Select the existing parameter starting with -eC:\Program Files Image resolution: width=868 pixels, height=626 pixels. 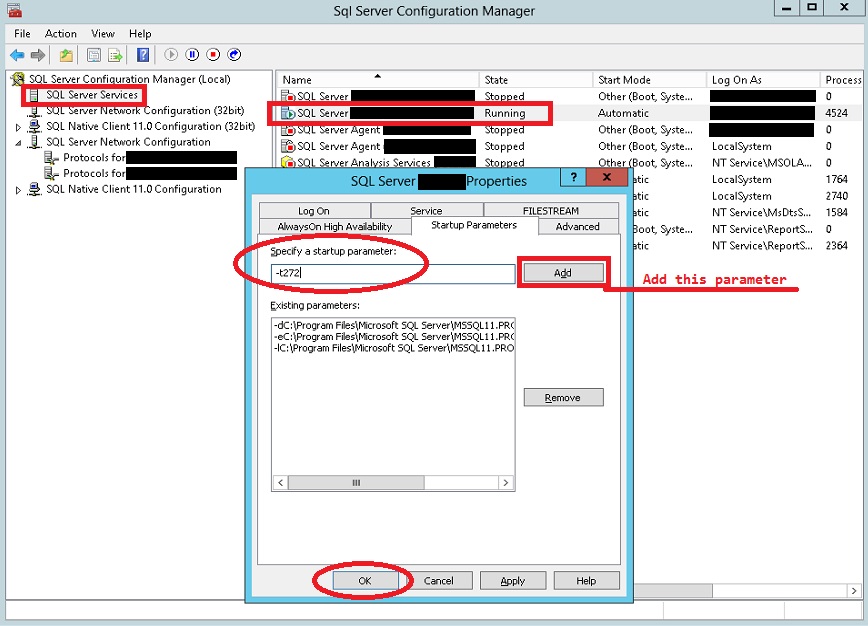coord(394,337)
